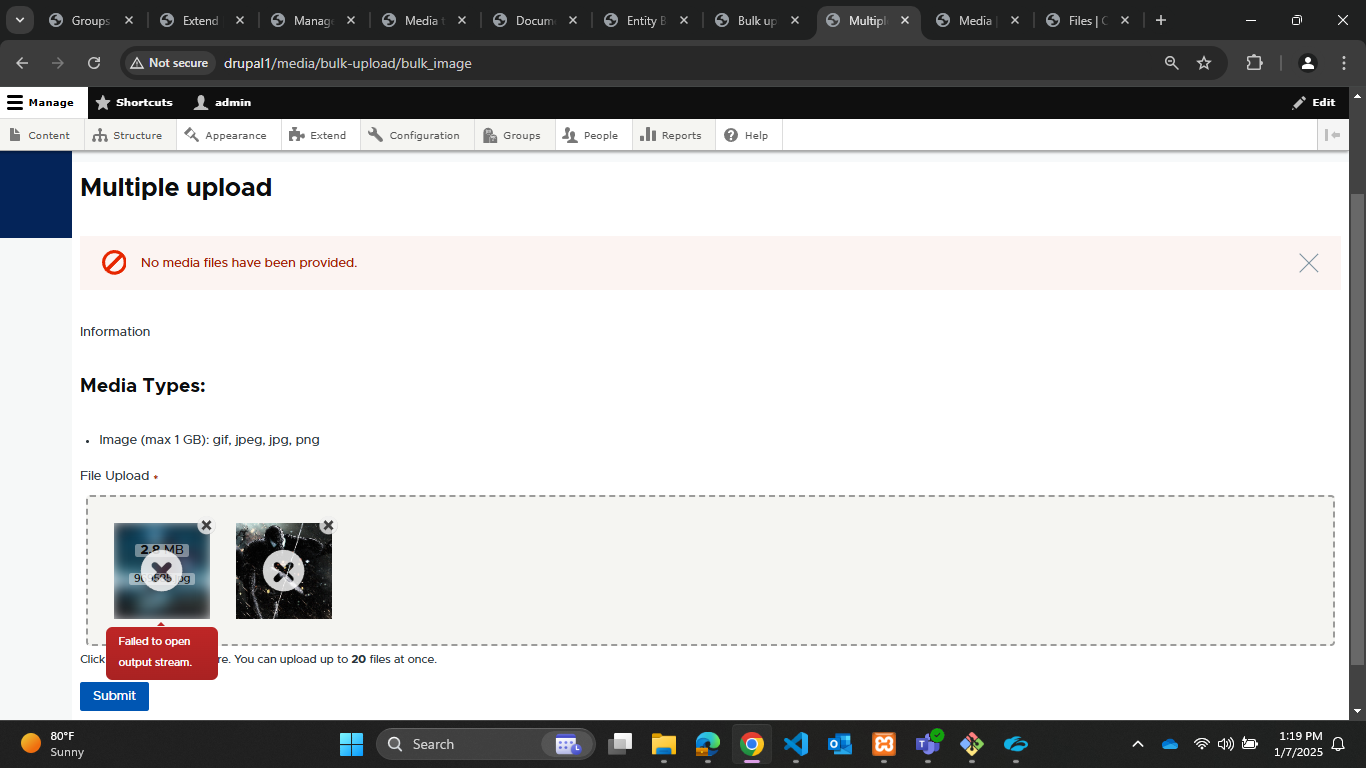Screen dimensions: 1366x768
Task: Open the OneDrive tray icon
Action: [x=1170, y=744]
